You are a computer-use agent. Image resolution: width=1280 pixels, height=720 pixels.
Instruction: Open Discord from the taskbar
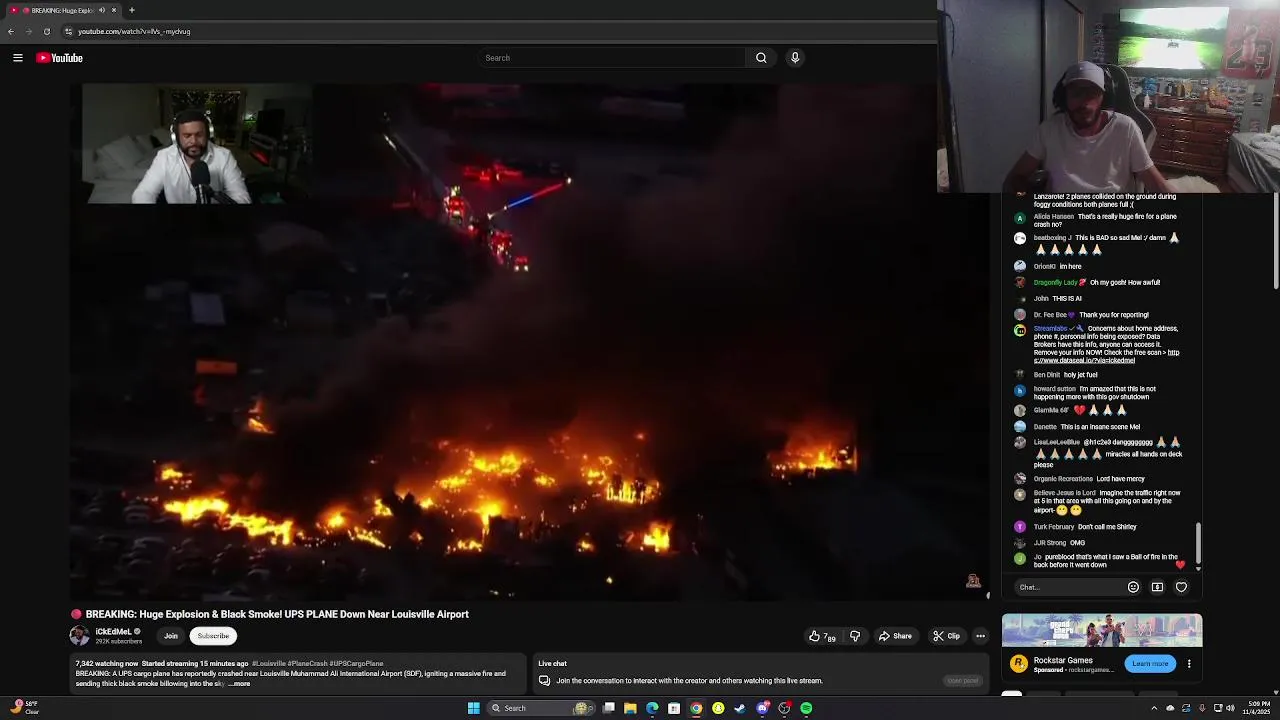click(x=763, y=708)
